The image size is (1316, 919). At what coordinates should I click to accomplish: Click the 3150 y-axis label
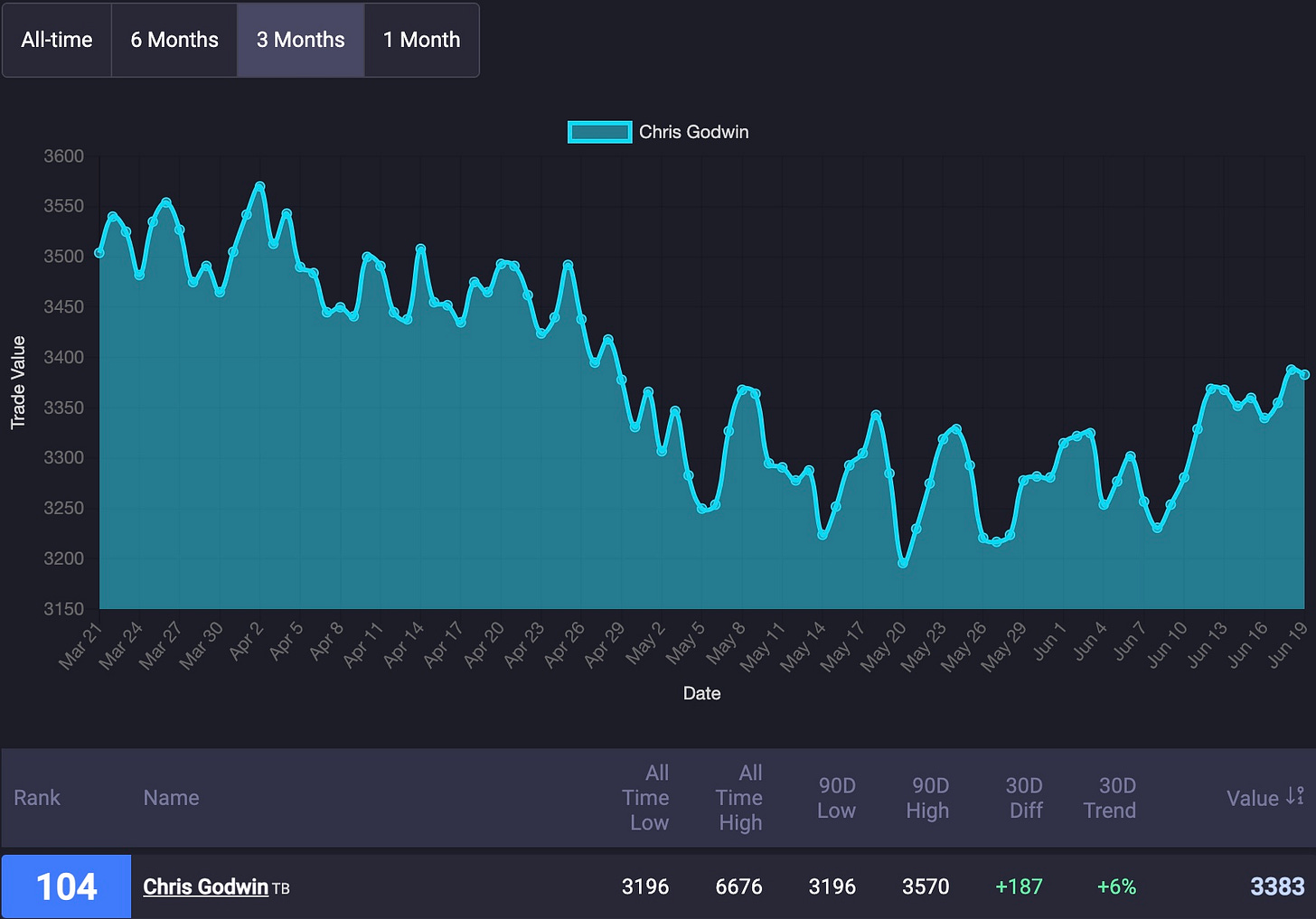64,608
